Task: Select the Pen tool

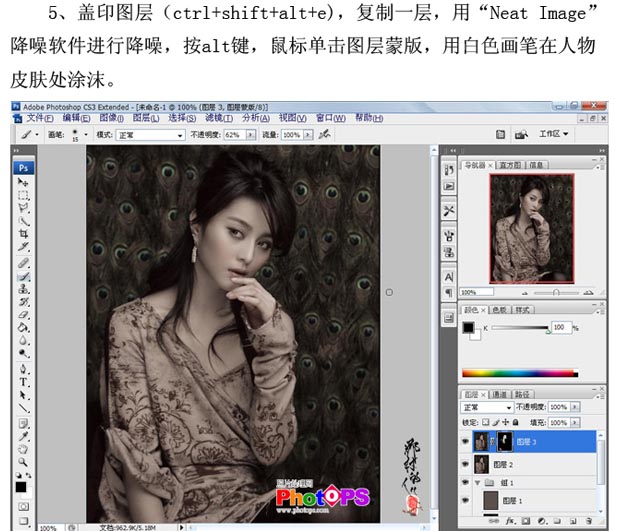Action: click(x=23, y=370)
